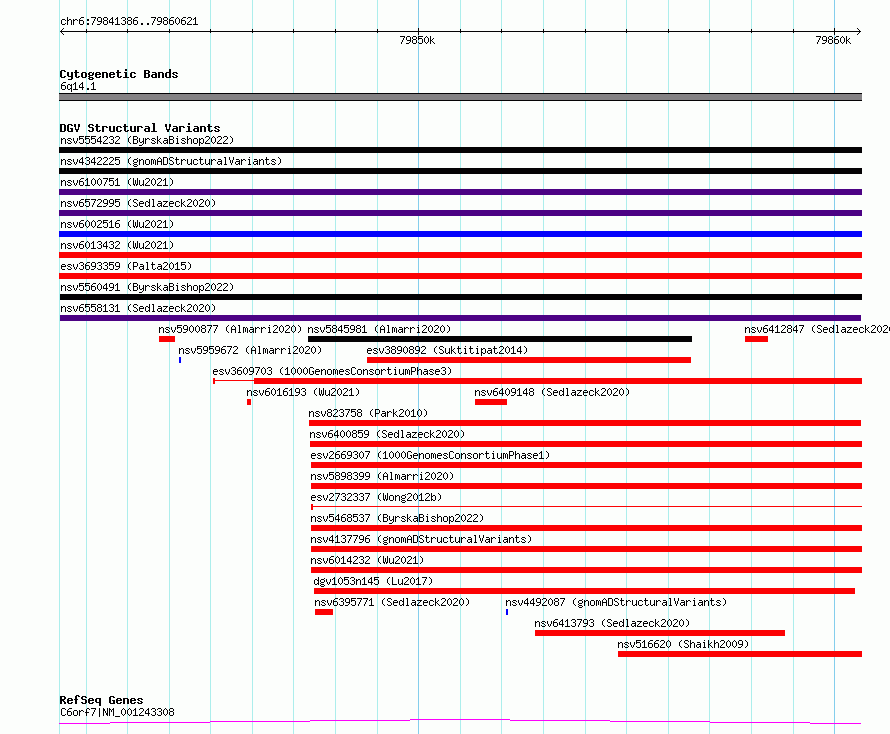Open the nsv516620 (Shaikh2009) label
The width and height of the screenshot is (890, 734).
click(683, 644)
